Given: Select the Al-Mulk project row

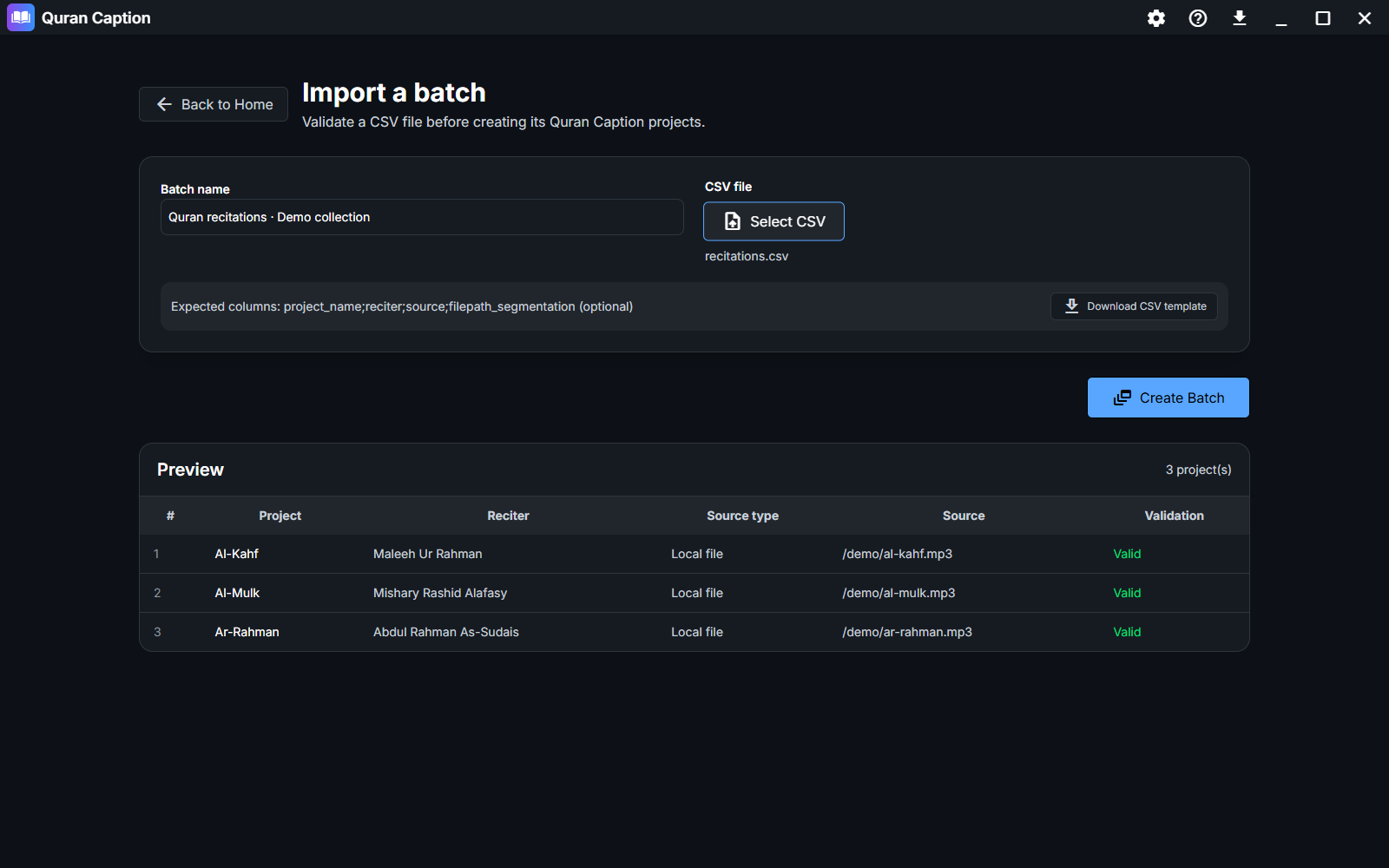Looking at the screenshot, I should coord(694,593).
